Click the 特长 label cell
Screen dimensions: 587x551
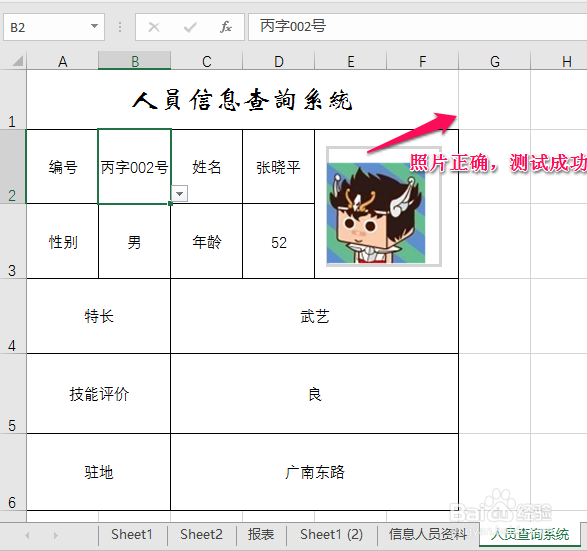point(98,316)
